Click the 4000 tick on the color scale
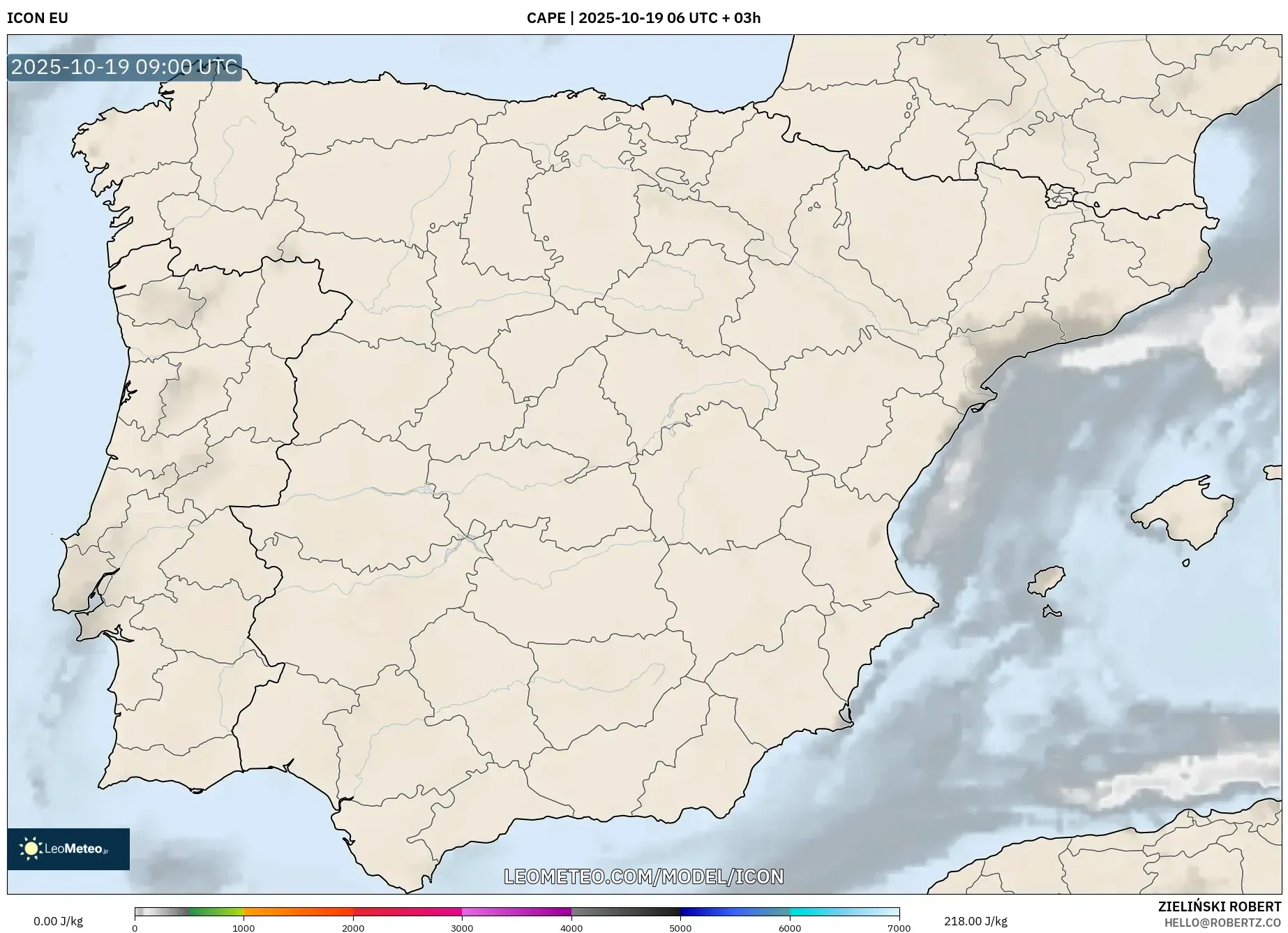The image size is (1288, 933). coord(571,927)
